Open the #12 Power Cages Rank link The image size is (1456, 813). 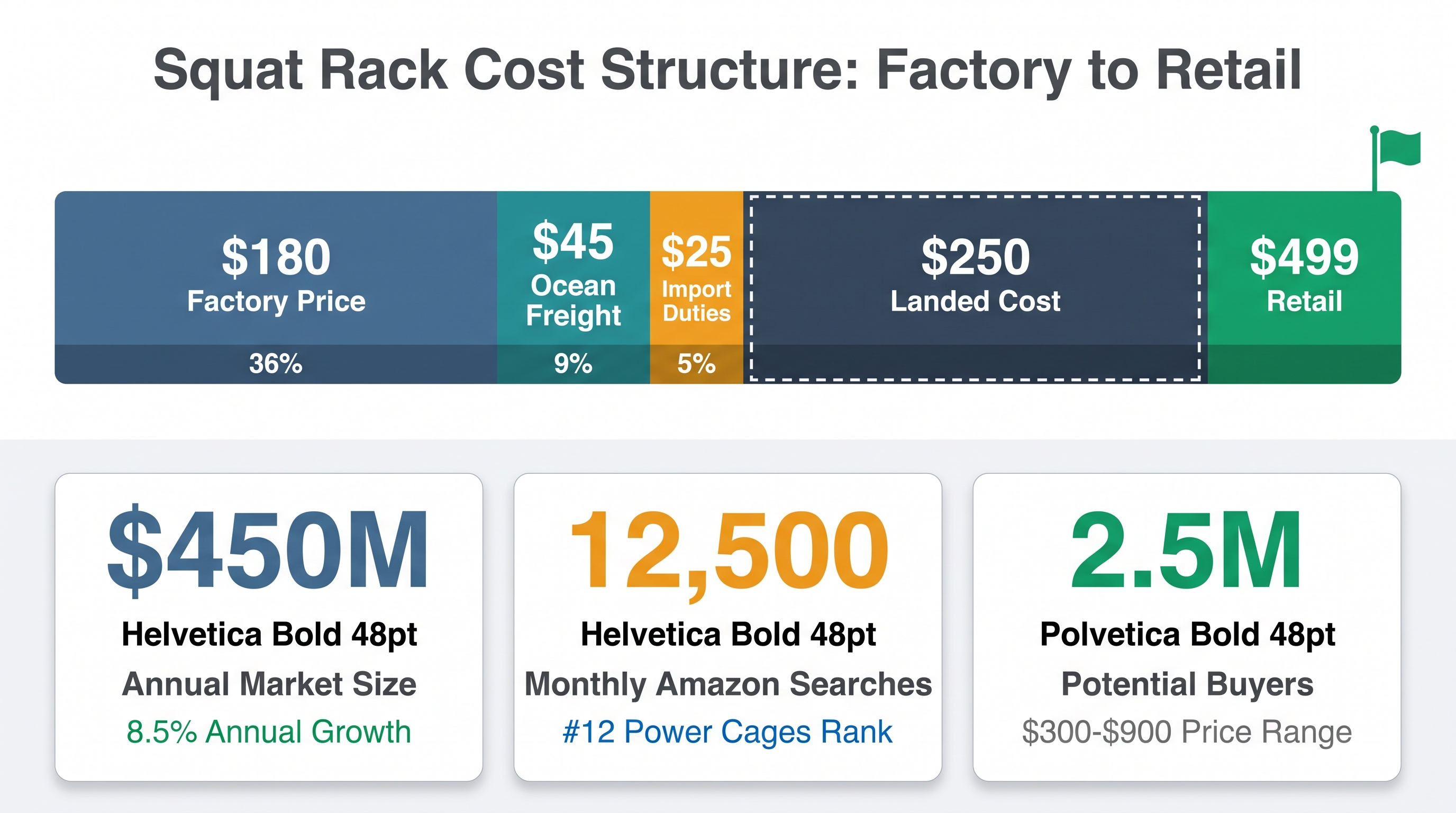click(x=728, y=731)
